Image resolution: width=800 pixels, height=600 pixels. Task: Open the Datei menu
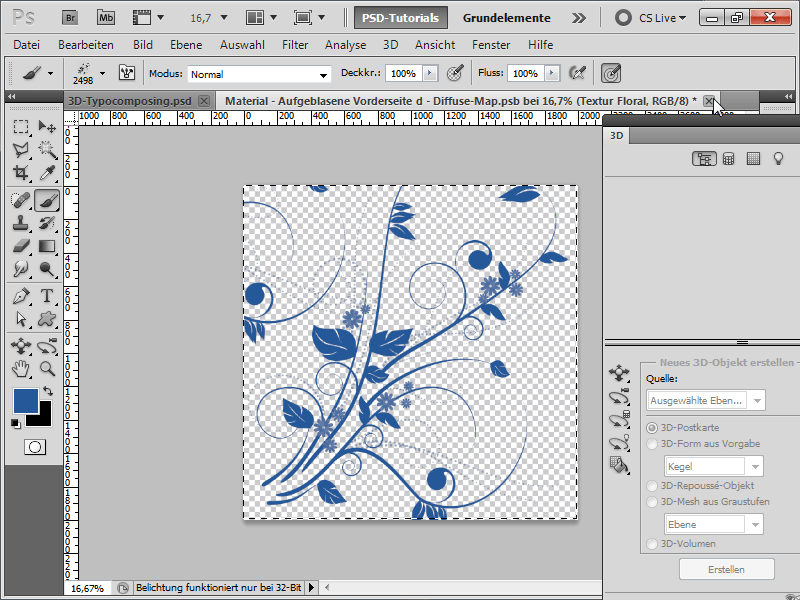(27, 45)
